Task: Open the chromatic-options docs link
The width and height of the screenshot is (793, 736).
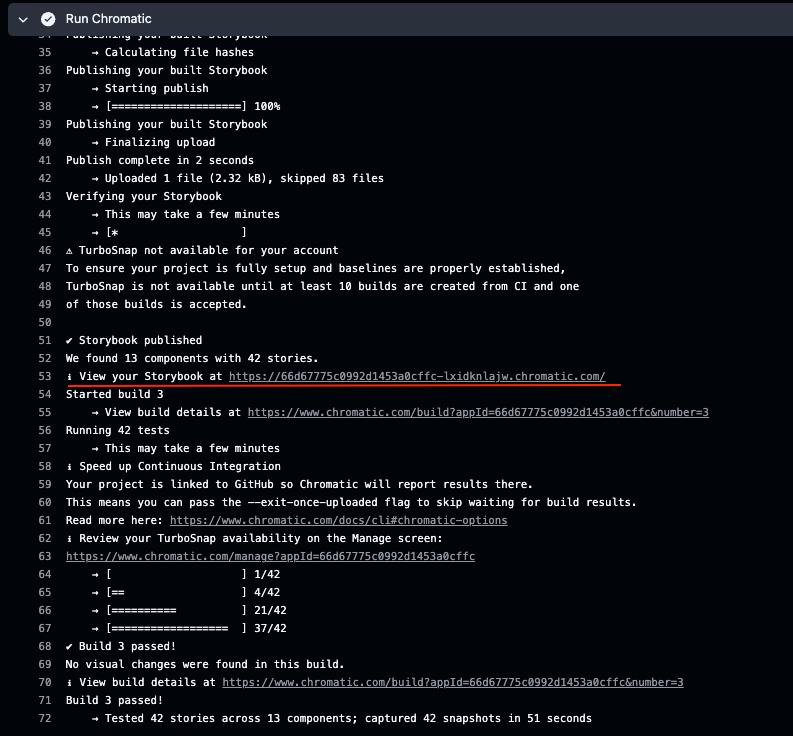Action: coord(338,521)
